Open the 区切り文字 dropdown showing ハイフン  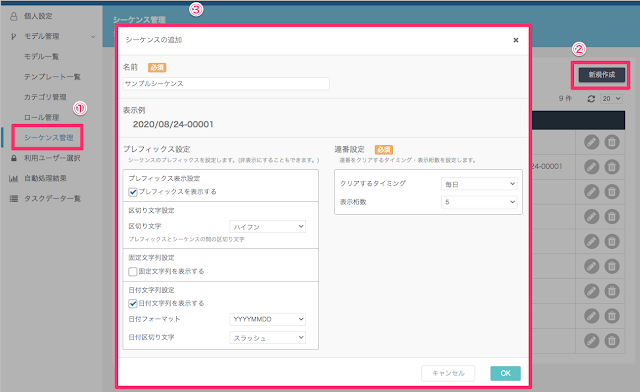point(268,227)
